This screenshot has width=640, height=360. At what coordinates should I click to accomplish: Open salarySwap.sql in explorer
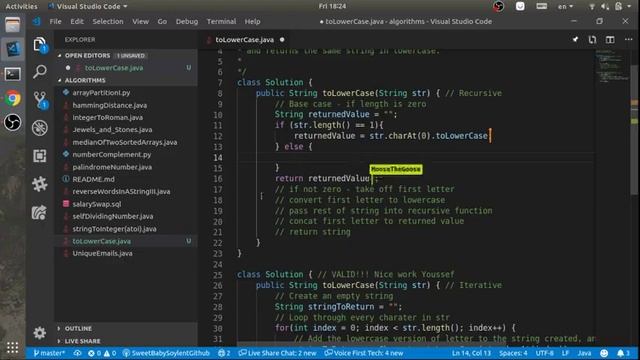pyautogui.click(x=126, y=204)
